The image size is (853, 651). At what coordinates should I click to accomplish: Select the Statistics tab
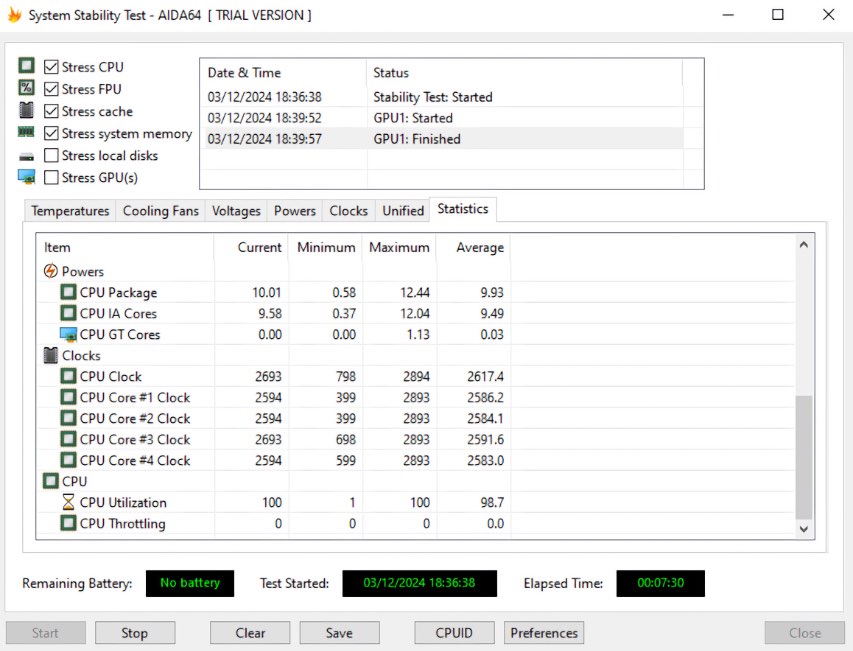[x=463, y=209]
